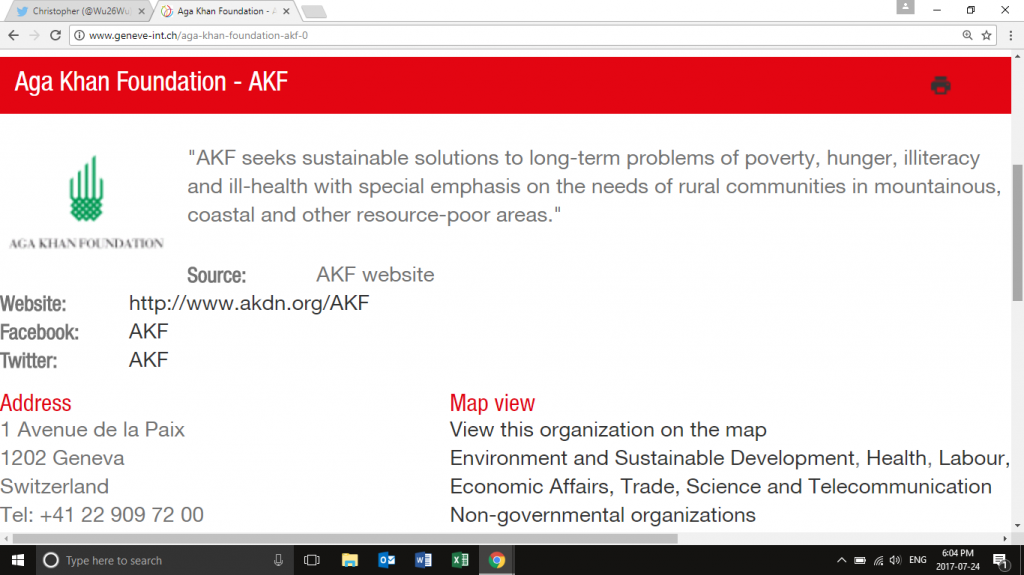Screen dimensions: 1024x575
Task: Click the printer icon in the red header
Action: (x=940, y=85)
